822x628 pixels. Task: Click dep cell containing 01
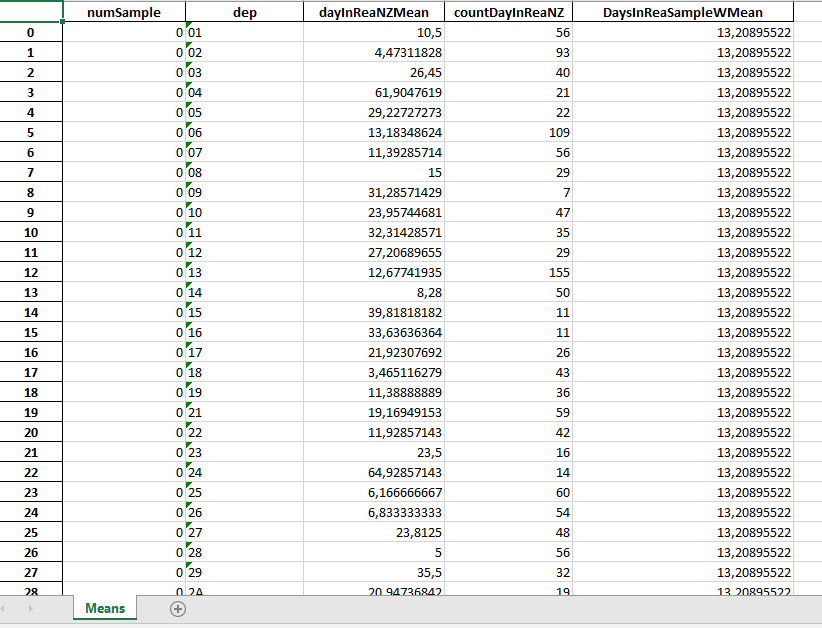click(244, 33)
